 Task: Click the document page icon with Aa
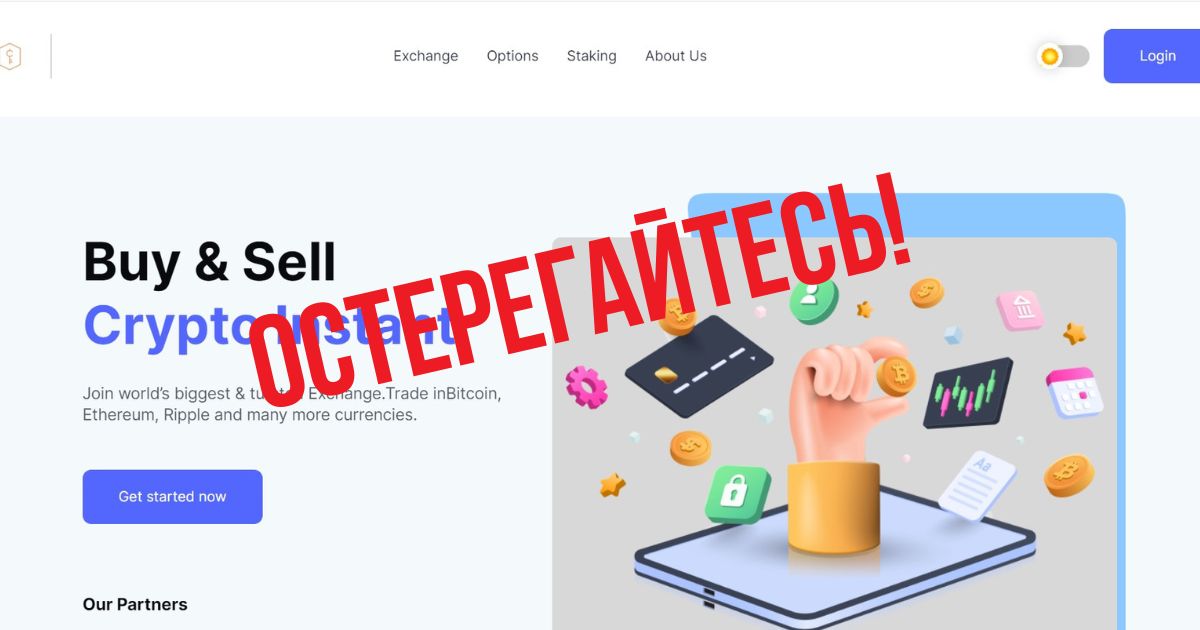977,484
